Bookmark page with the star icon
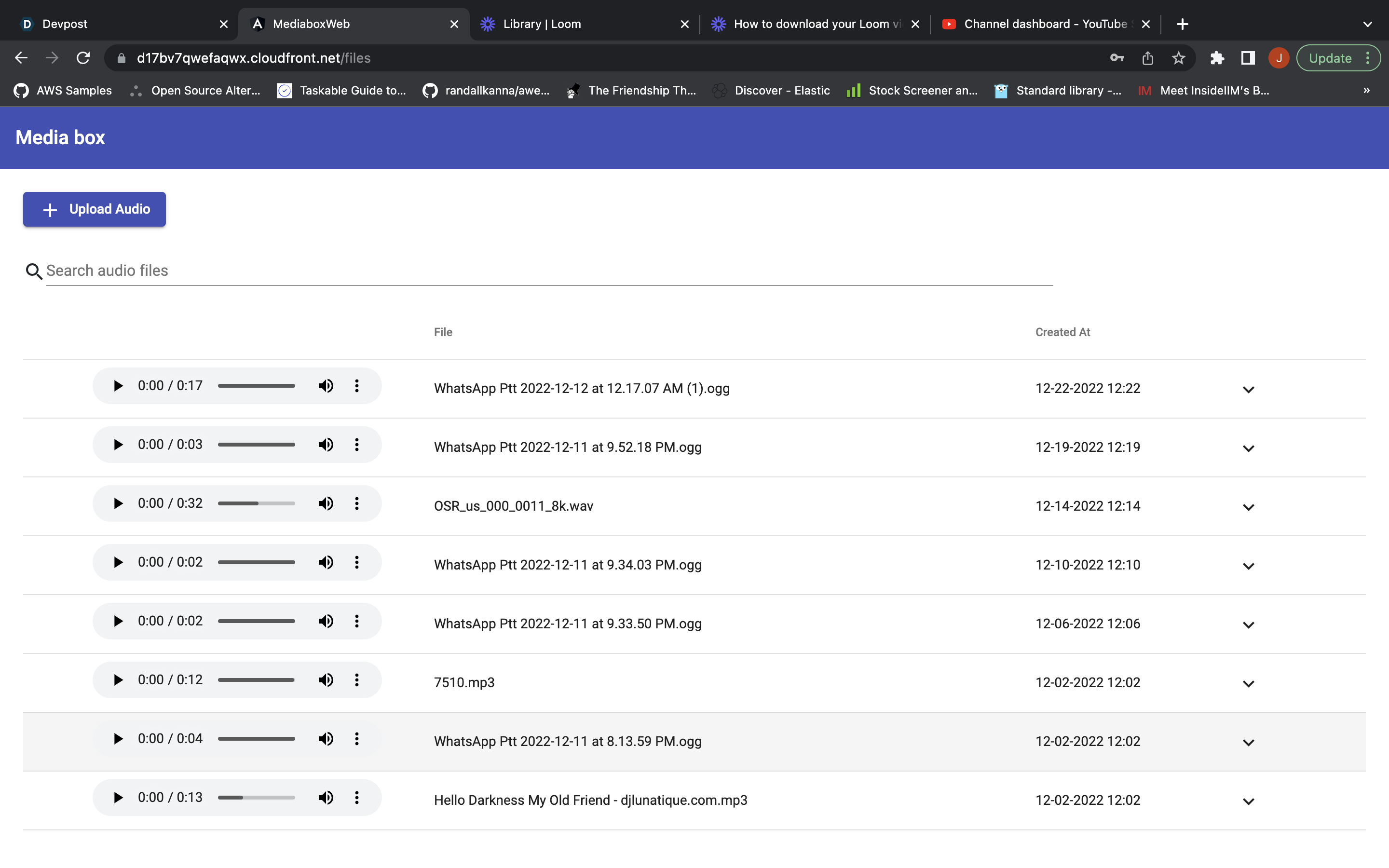The image size is (1389, 868). pyautogui.click(x=1178, y=58)
